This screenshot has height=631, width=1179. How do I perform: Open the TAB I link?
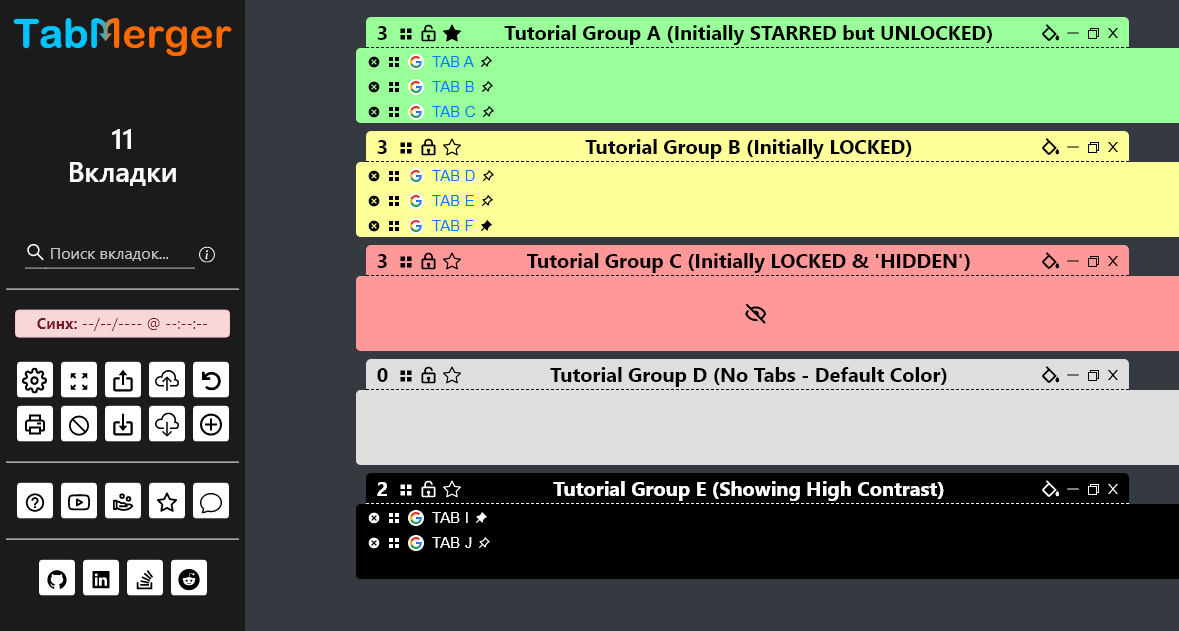pos(450,517)
